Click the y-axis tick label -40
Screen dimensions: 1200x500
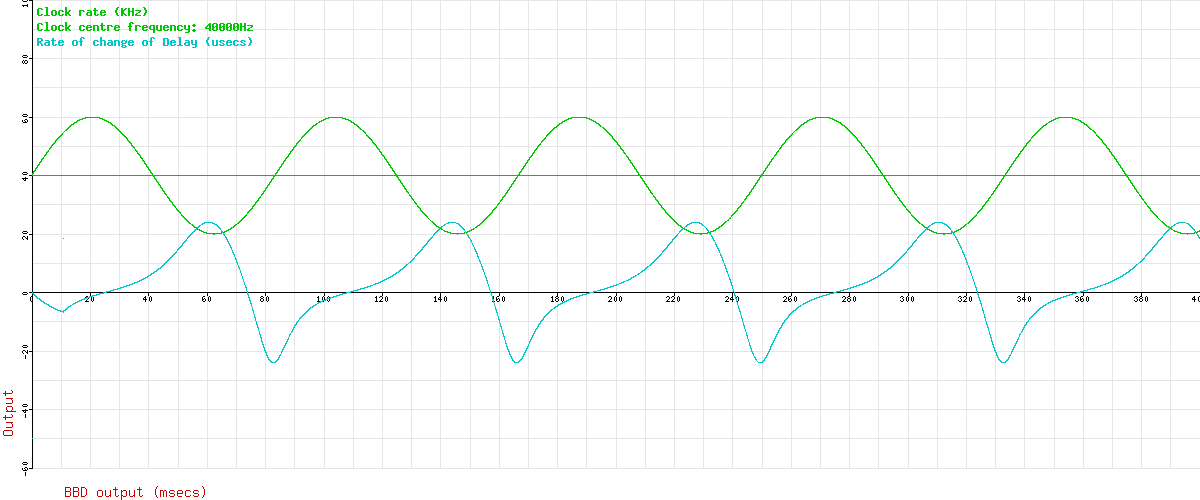24,410
